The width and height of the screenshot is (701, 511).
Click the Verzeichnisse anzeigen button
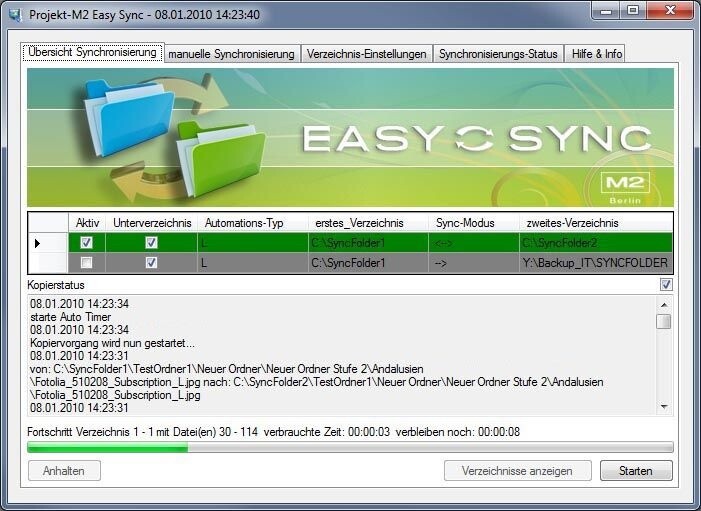[517, 471]
